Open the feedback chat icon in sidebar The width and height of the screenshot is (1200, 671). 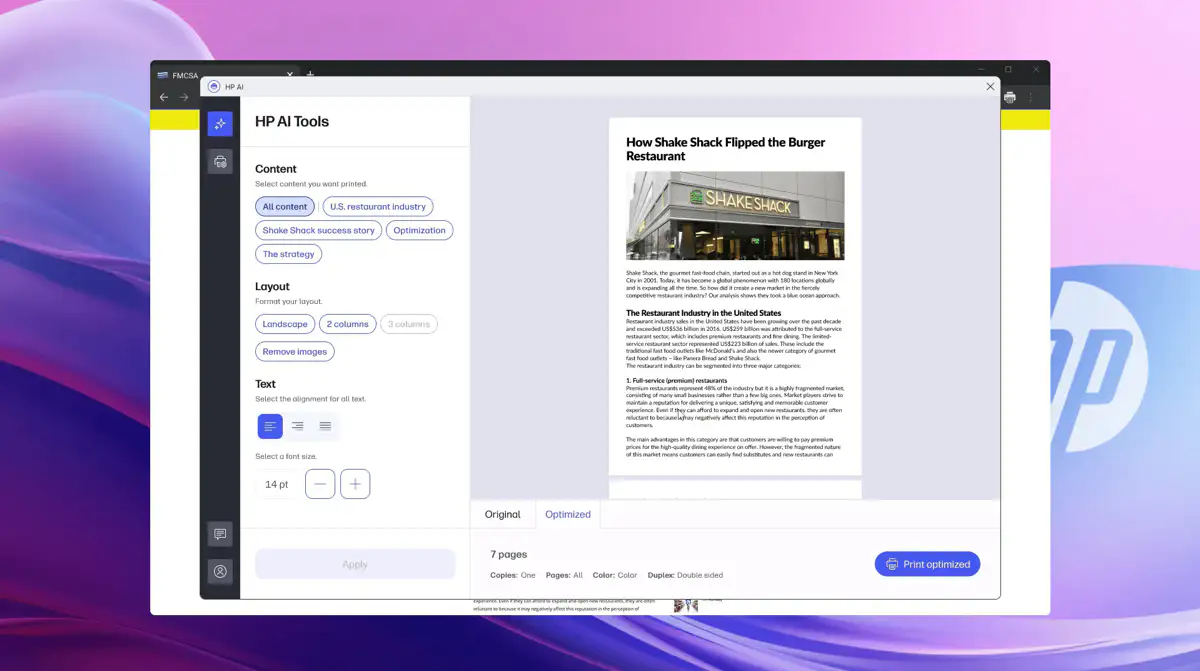220,534
